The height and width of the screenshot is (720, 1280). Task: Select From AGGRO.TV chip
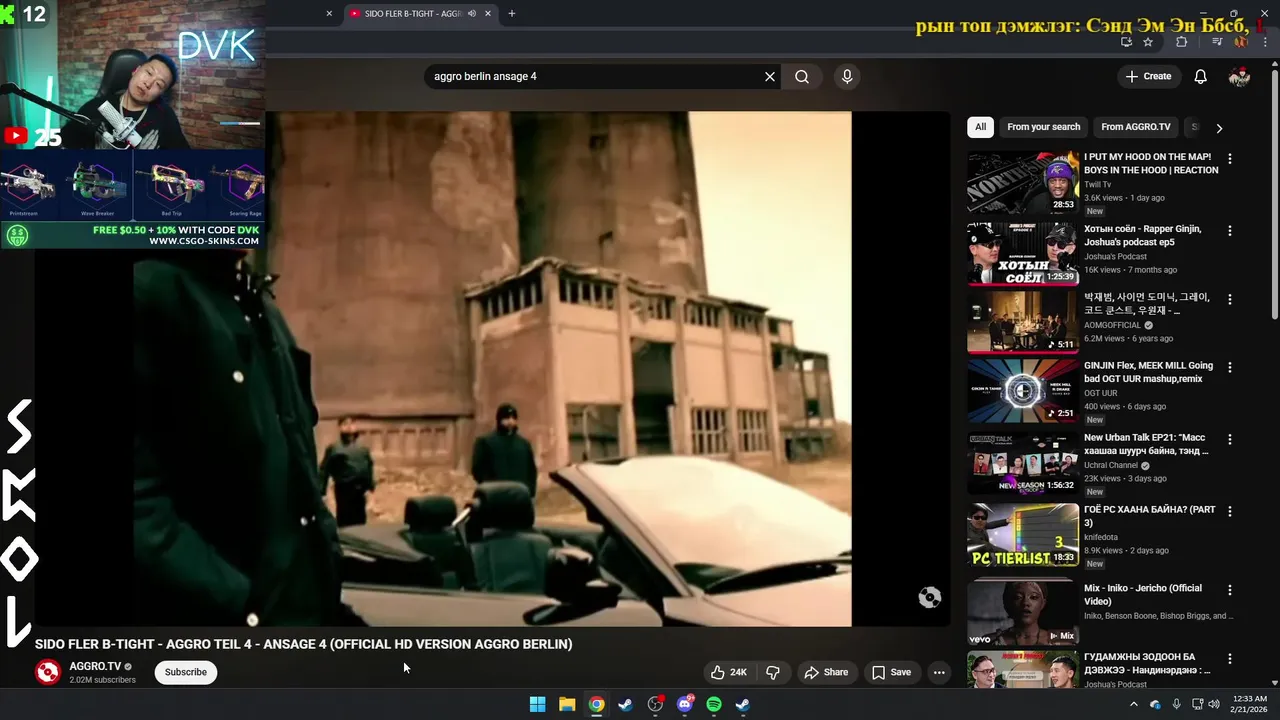coord(1136,127)
